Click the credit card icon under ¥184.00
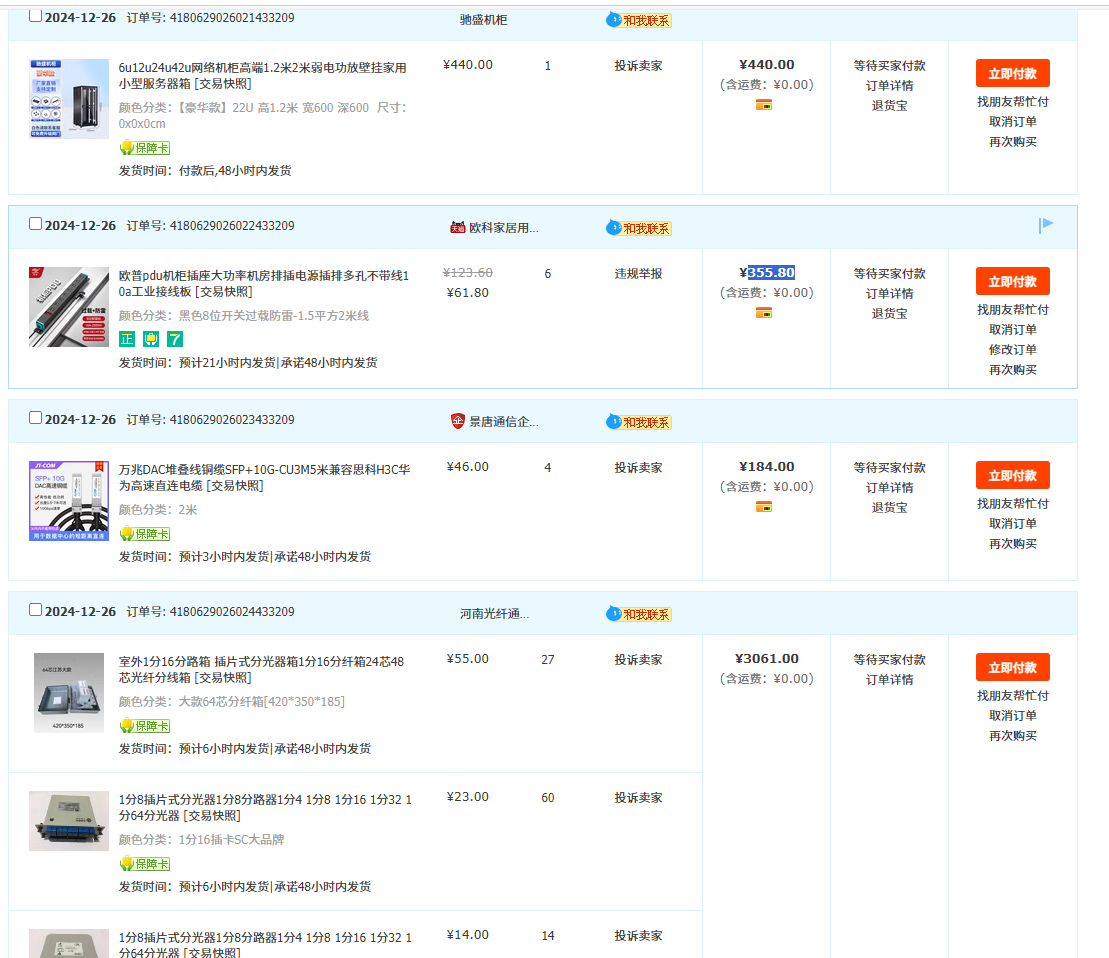The height and width of the screenshot is (958, 1109). [764, 507]
